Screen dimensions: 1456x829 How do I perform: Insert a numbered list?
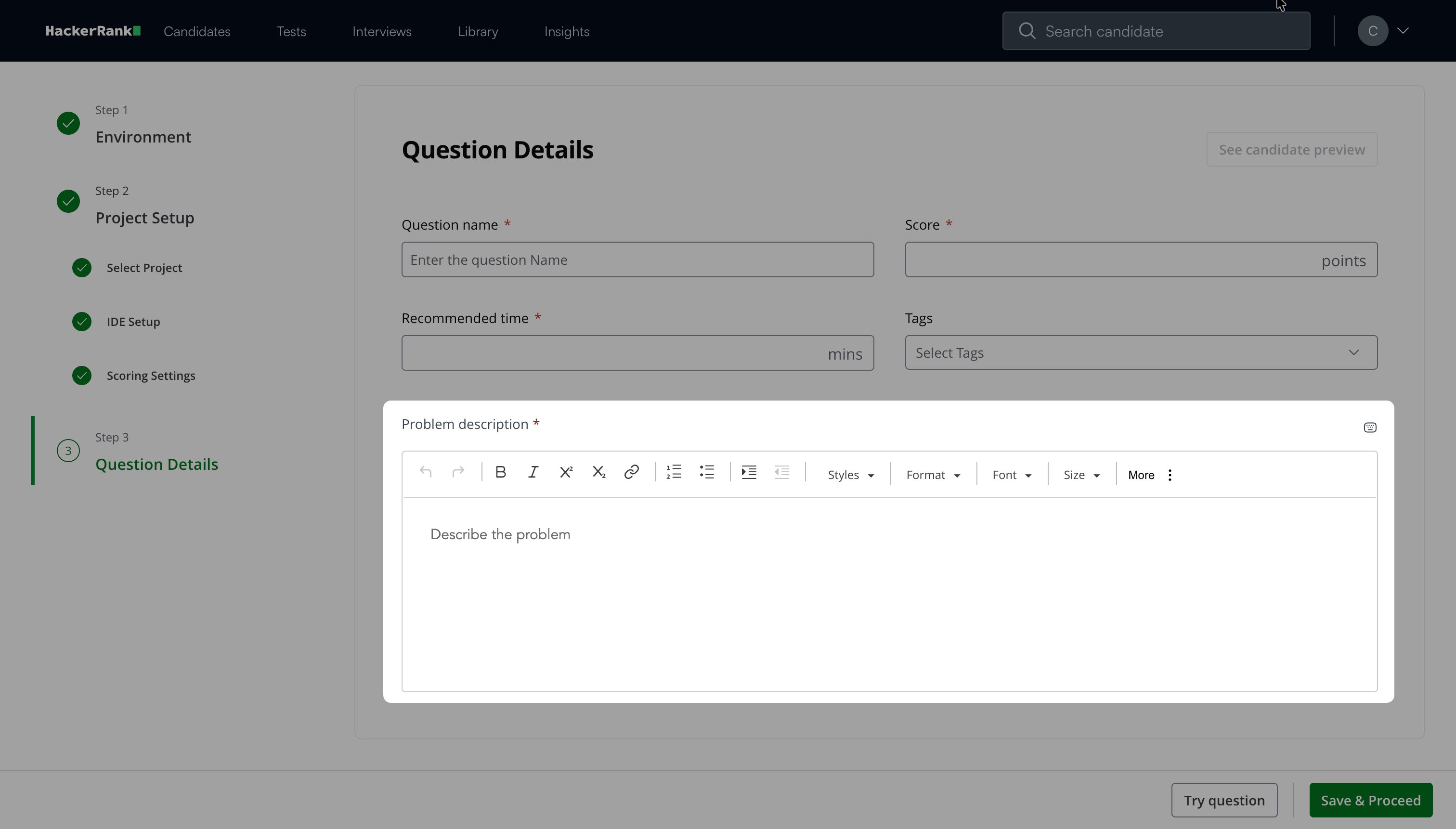pyautogui.click(x=674, y=472)
